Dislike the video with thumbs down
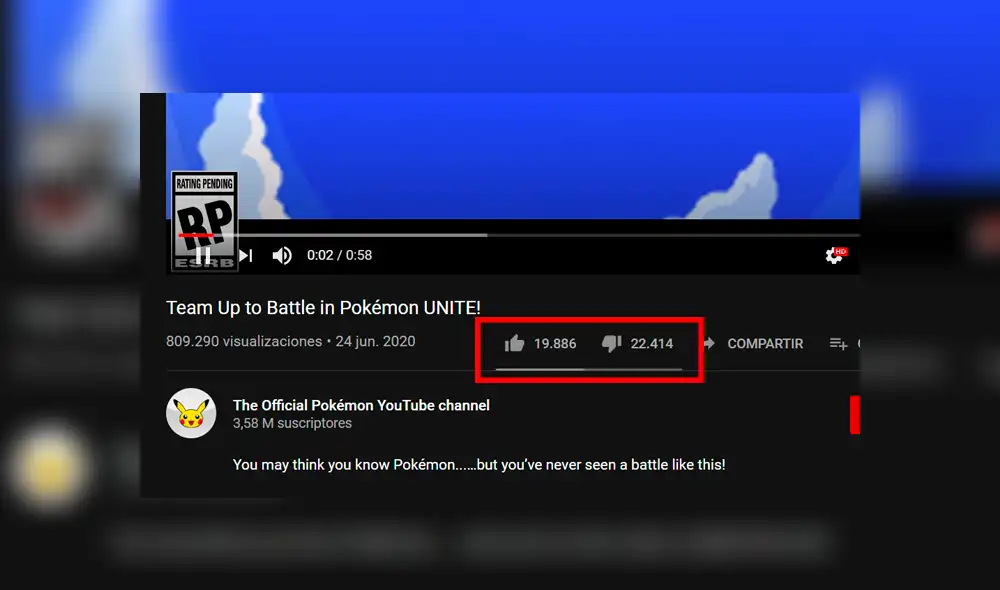1000x590 pixels. click(x=611, y=343)
